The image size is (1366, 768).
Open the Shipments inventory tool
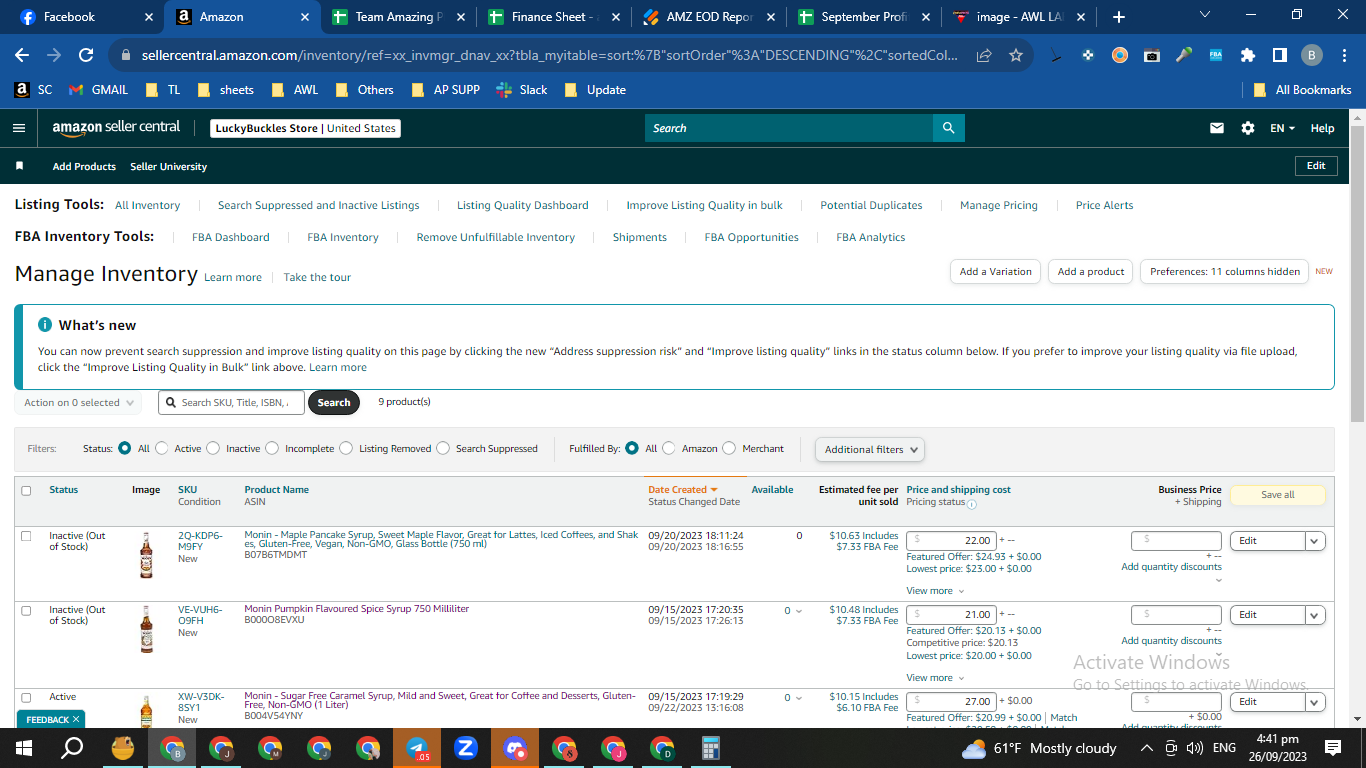pos(640,237)
